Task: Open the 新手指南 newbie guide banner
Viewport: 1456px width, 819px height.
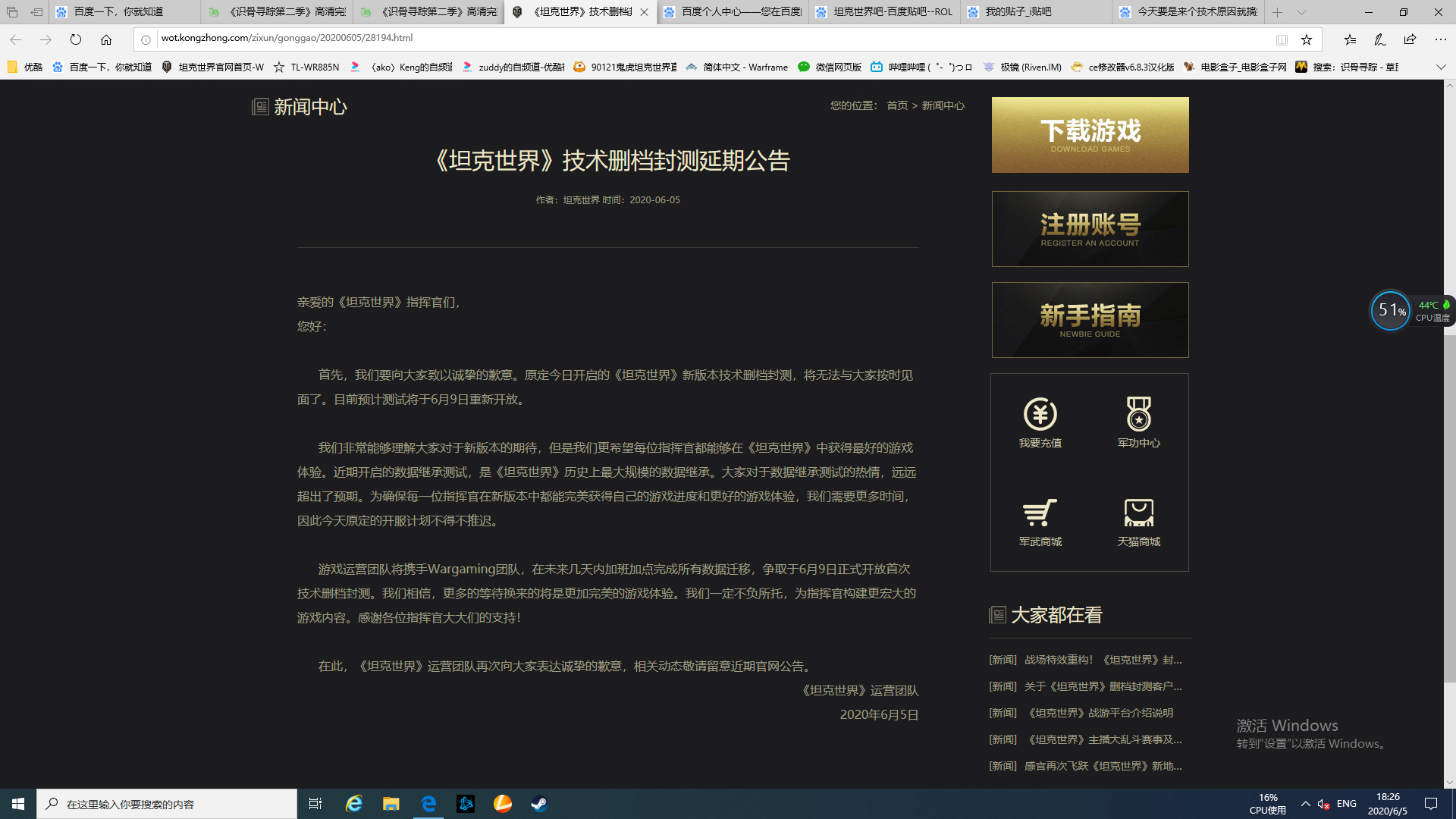Action: click(x=1090, y=320)
